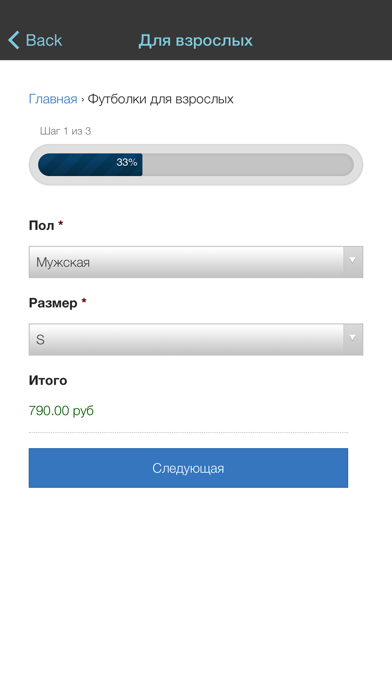Click the Следующая button
The height and width of the screenshot is (696, 392).
pyautogui.click(x=188, y=468)
